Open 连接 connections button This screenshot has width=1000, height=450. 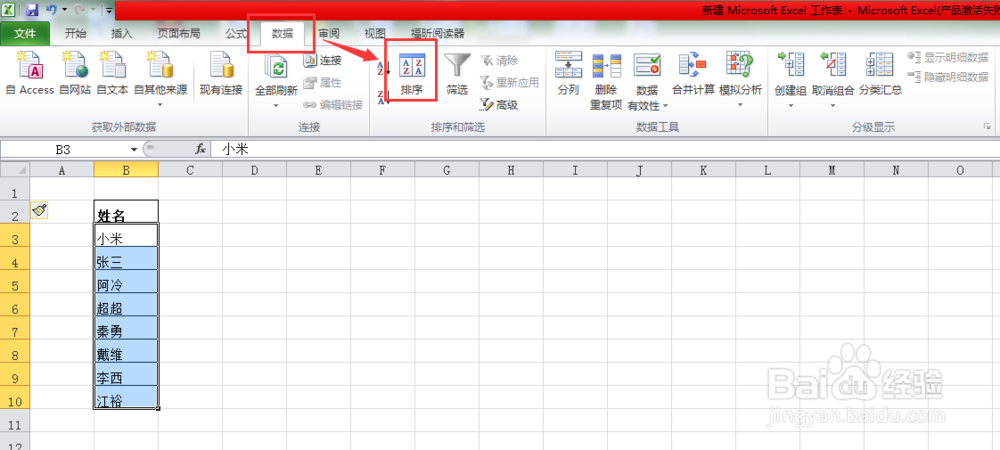323,61
